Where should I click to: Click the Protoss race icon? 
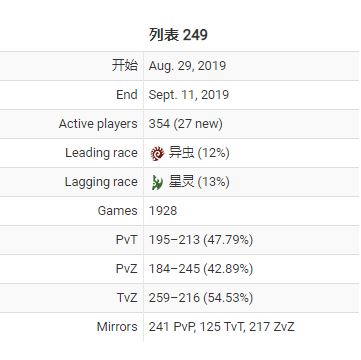pyautogui.click(x=157, y=182)
